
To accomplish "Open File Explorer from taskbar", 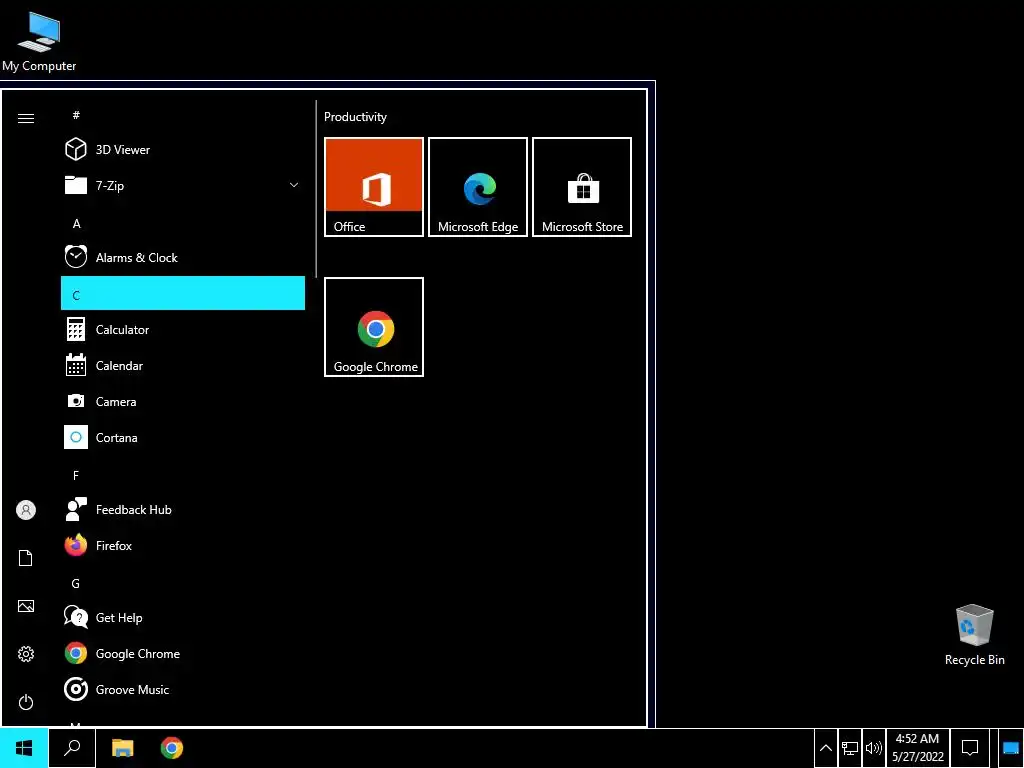I will [122, 748].
